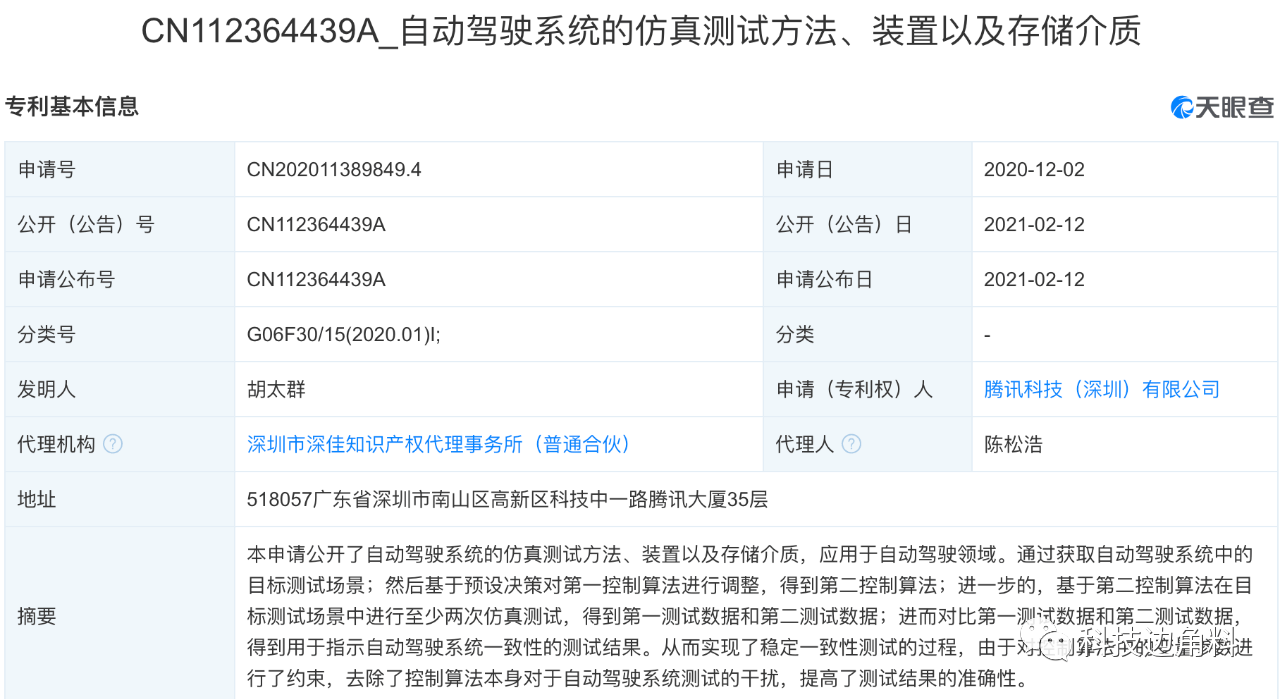Click the dash value beside 分类
Image resolution: width=1280 pixels, height=699 pixels.
pos(988,334)
